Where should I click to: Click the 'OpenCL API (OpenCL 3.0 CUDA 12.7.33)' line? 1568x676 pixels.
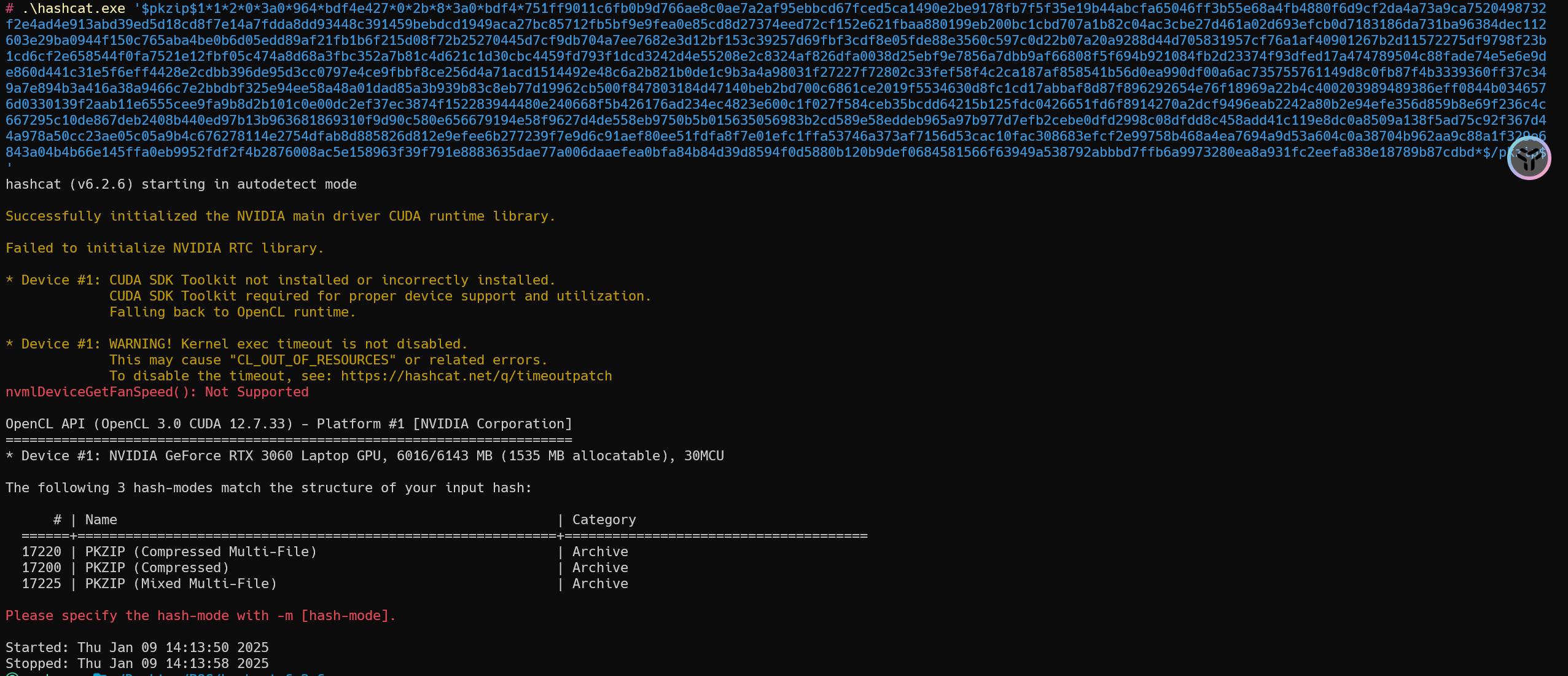coord(289,424)
